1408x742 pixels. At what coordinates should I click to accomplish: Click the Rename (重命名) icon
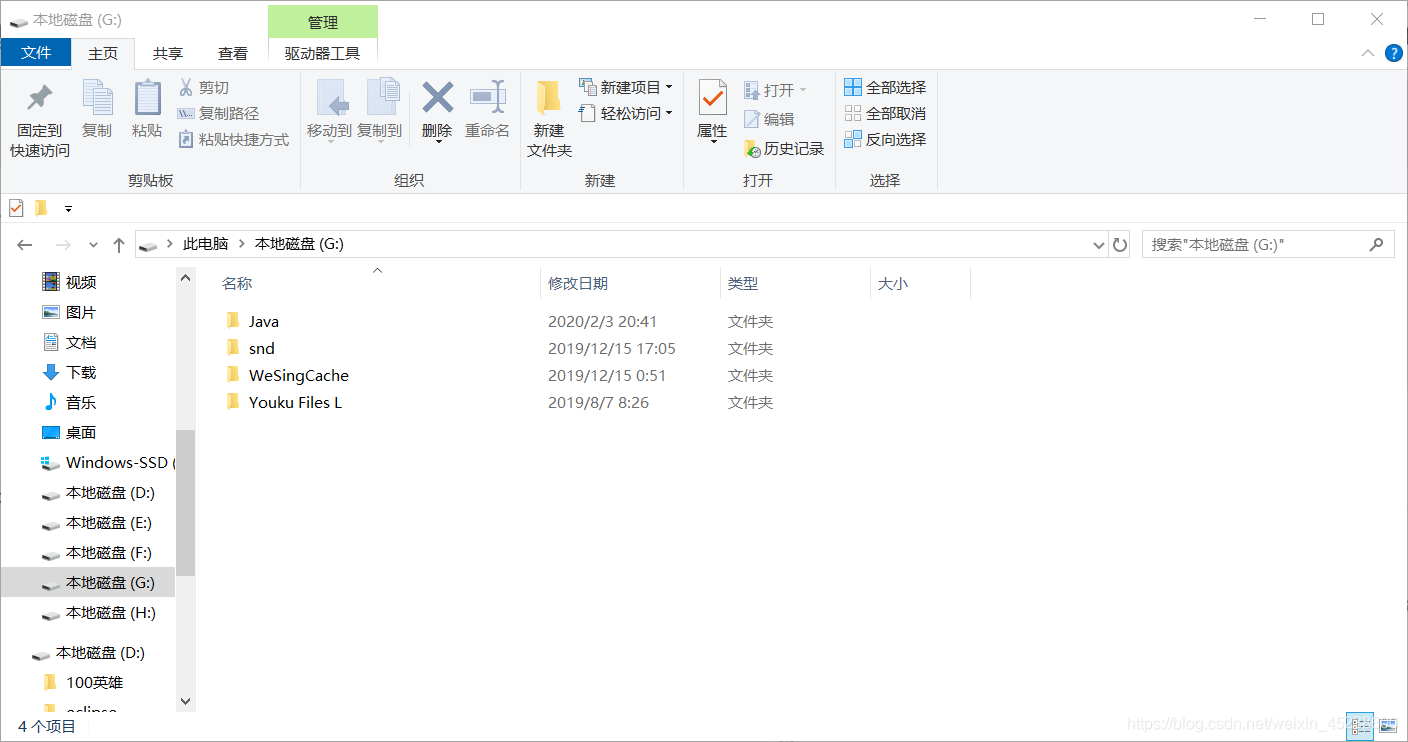click(488, 97)
